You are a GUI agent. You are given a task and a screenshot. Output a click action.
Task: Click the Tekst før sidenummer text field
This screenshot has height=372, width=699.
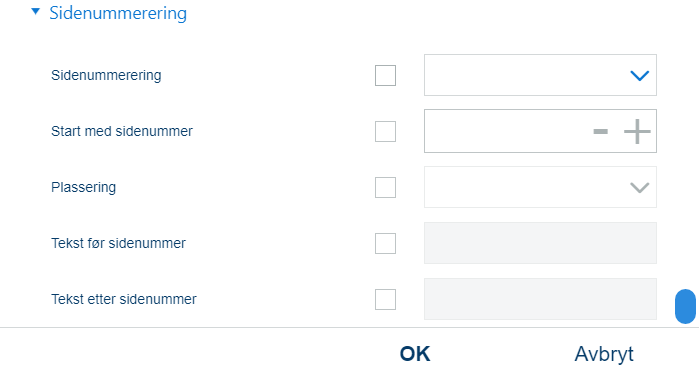click(x=540, y=243)
